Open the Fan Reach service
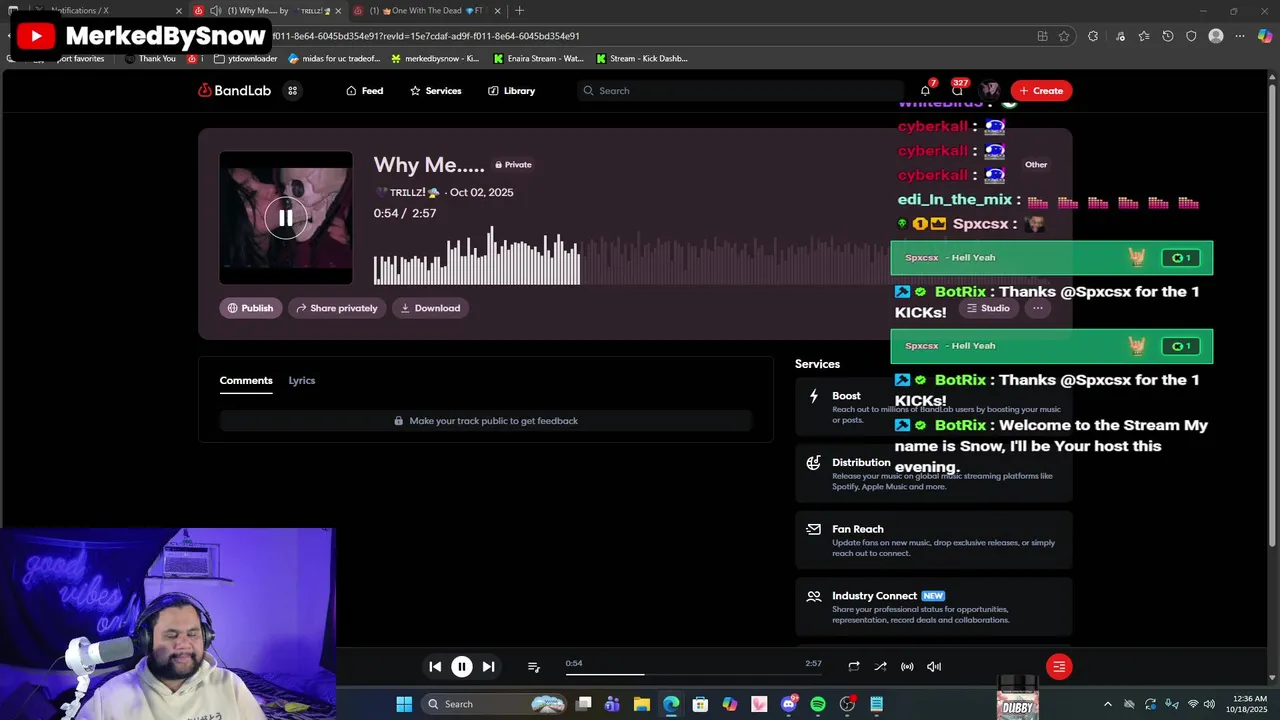The width and height of the screenshot is (1280, 720). [x=934, y=540]
